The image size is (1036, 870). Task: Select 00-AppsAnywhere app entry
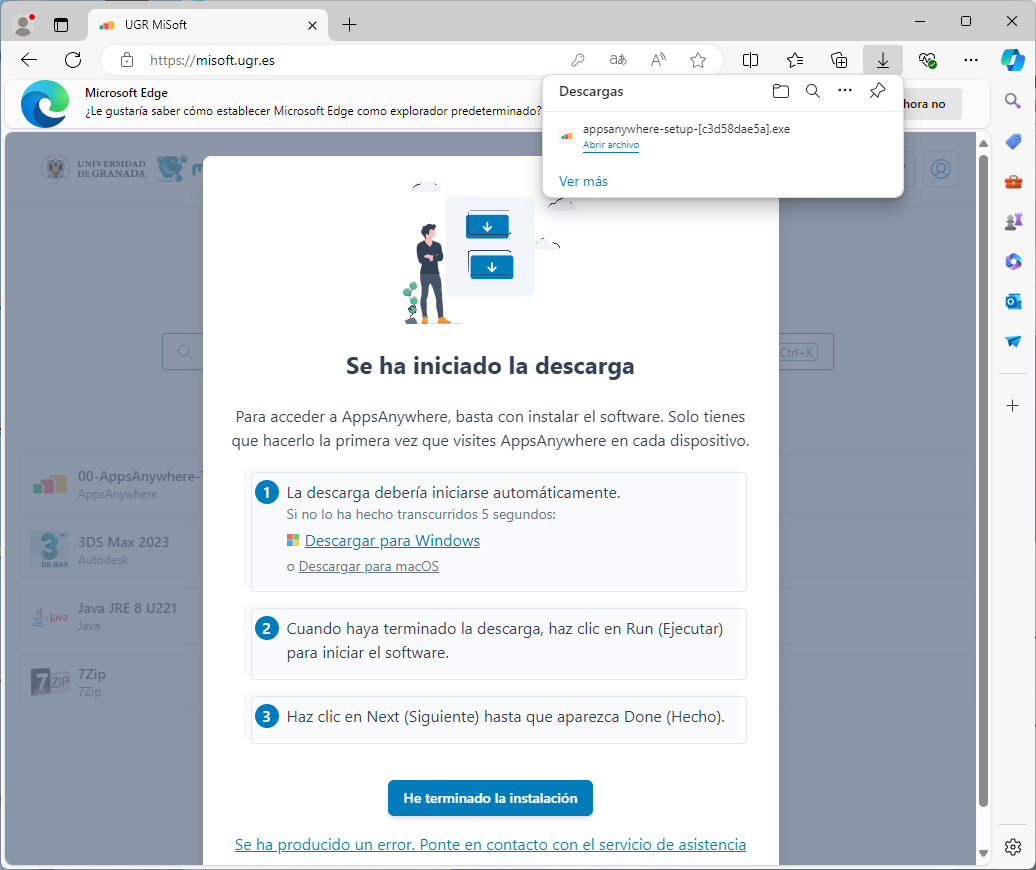point(112,484)
